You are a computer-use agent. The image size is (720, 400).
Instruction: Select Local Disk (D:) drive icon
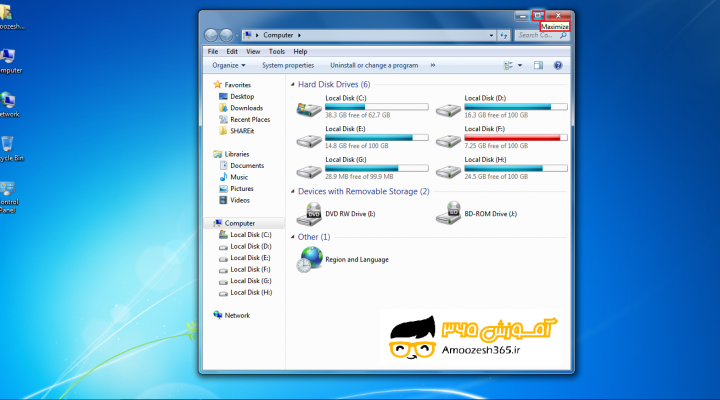[448, 109]
